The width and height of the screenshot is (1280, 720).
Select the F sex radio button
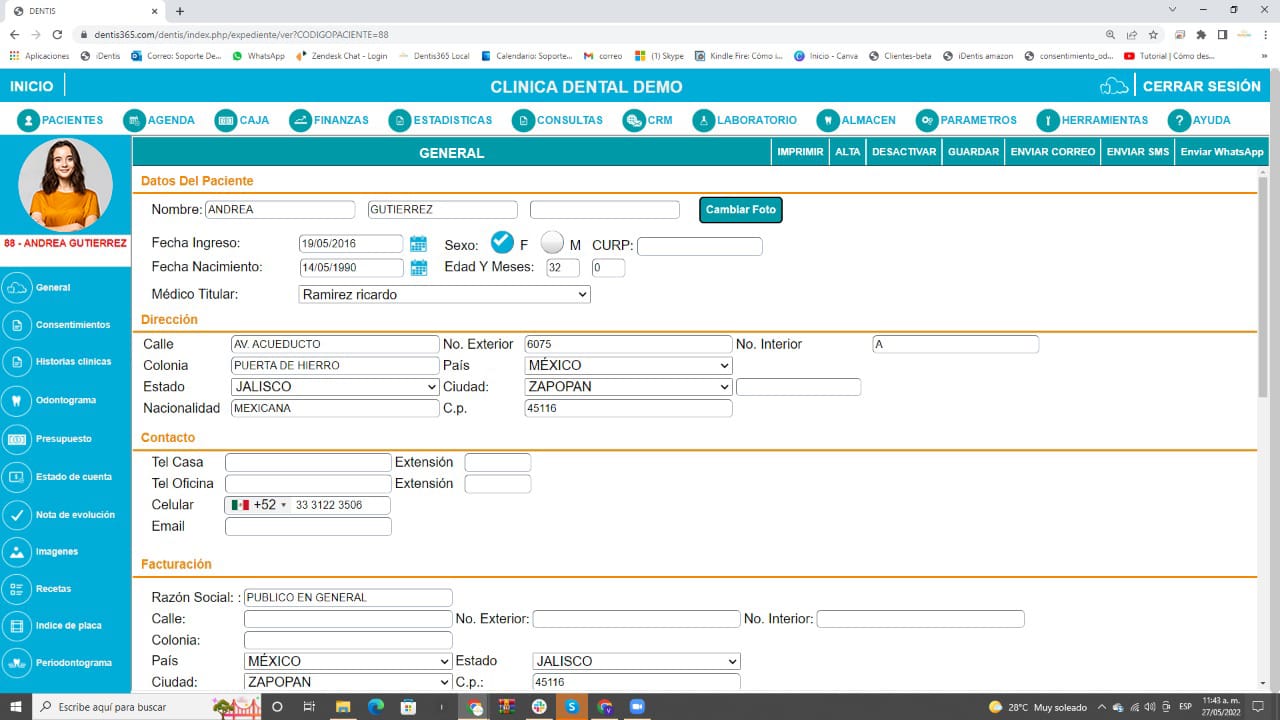pos(502,243)
